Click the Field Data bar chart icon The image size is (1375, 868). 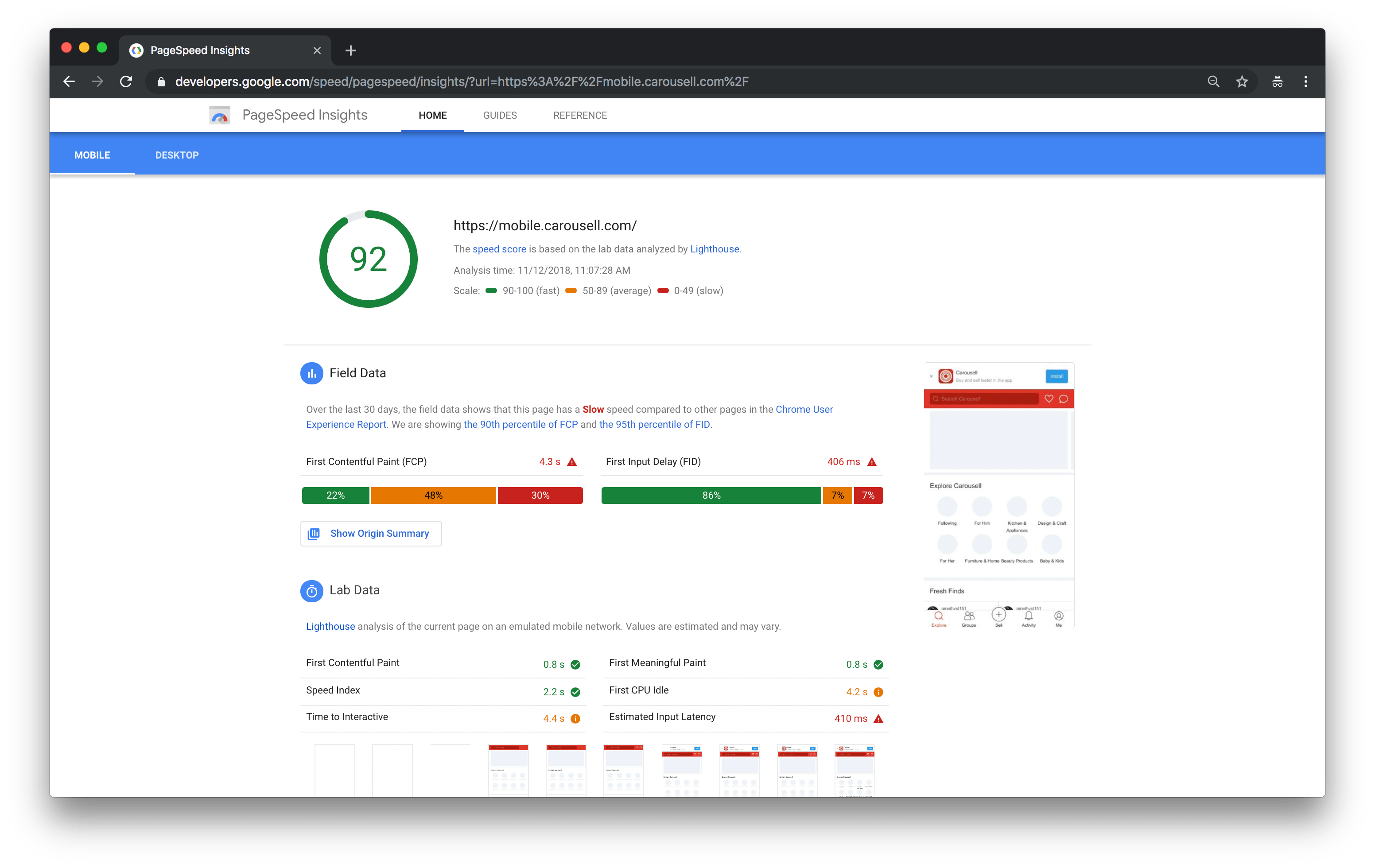click(x=312, y=373)
